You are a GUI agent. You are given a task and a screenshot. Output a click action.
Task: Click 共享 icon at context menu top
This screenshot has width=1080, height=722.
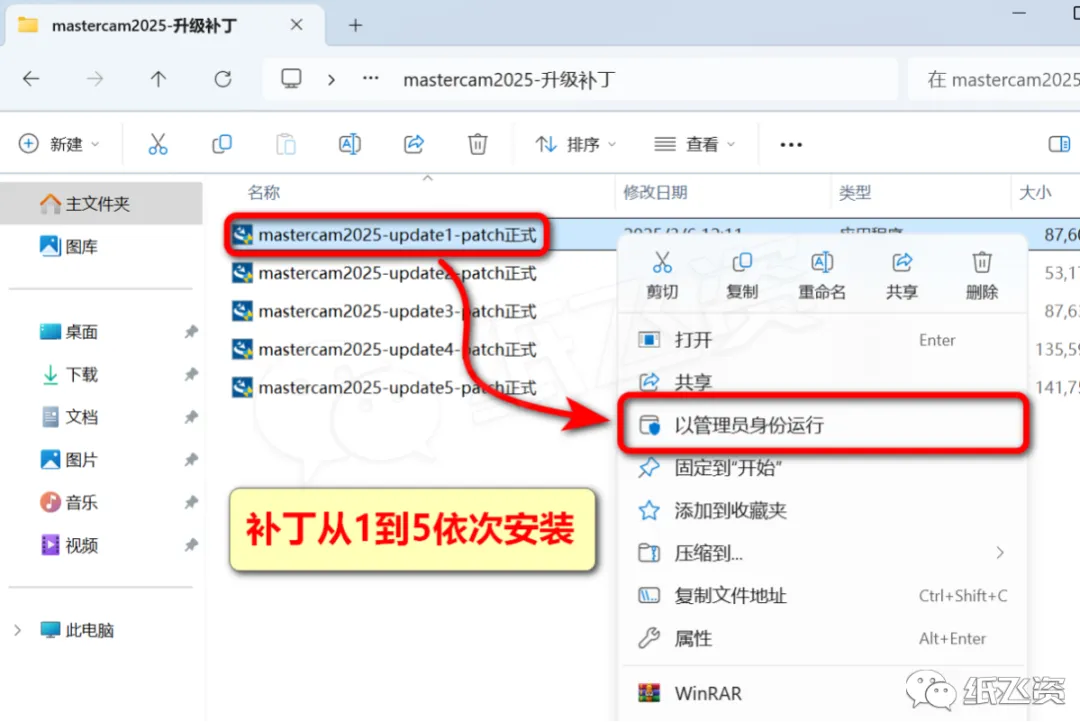click(x=902, y=276)
